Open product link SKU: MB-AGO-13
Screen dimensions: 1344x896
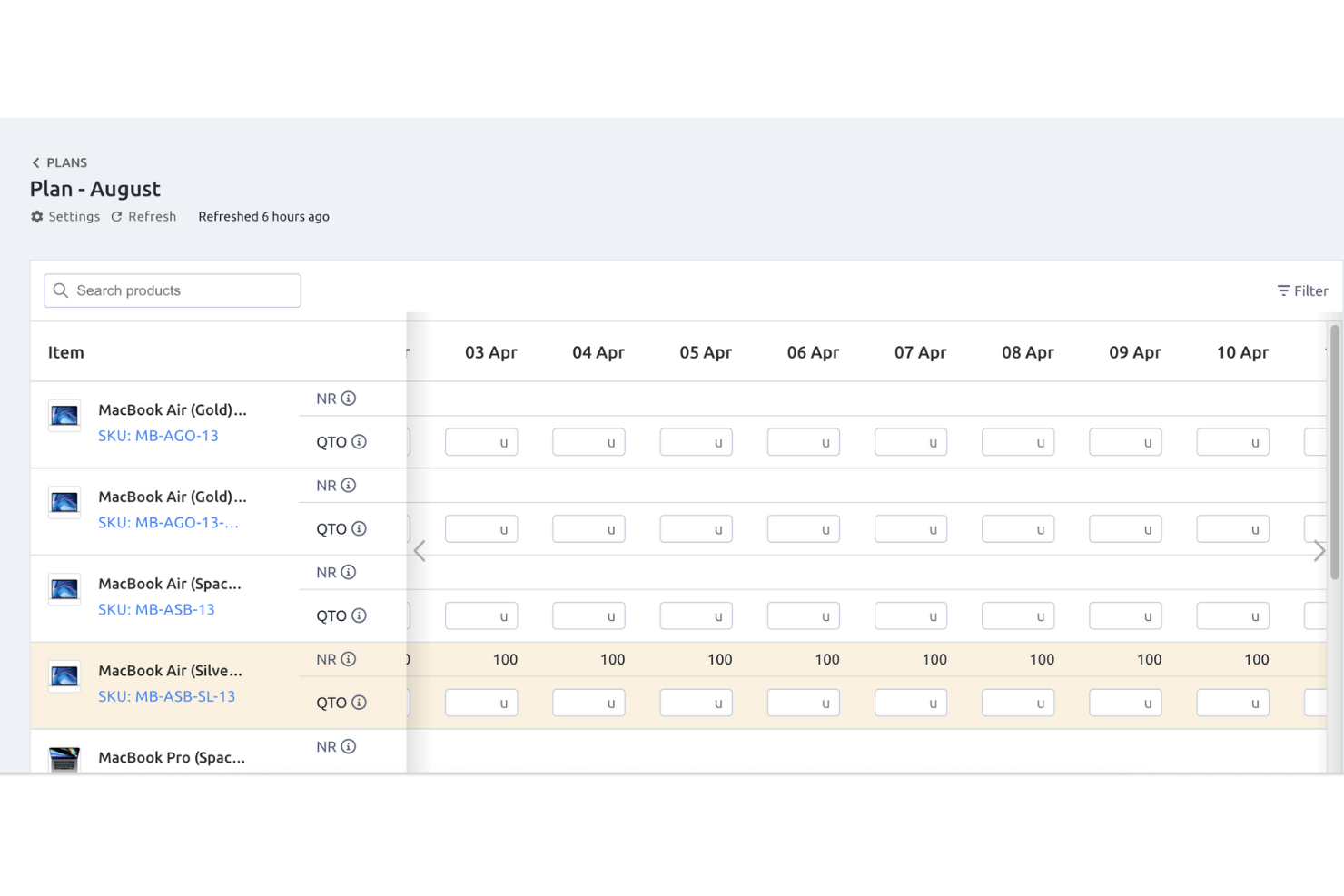click(158, 436)
